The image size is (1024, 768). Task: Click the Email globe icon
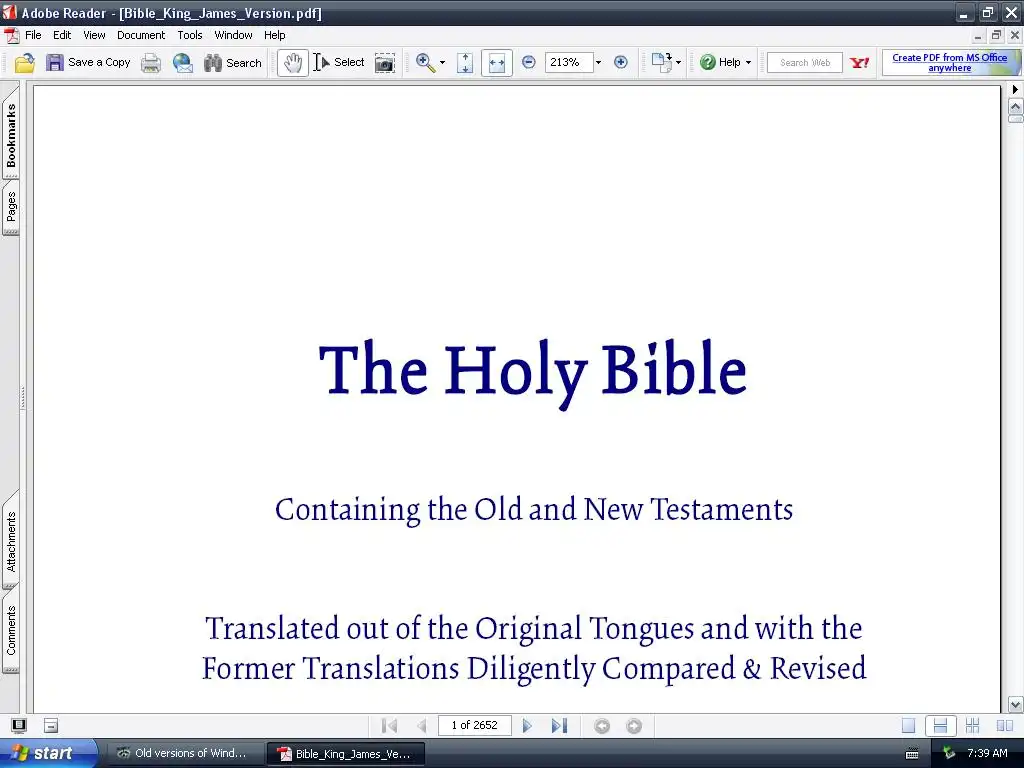183,63
